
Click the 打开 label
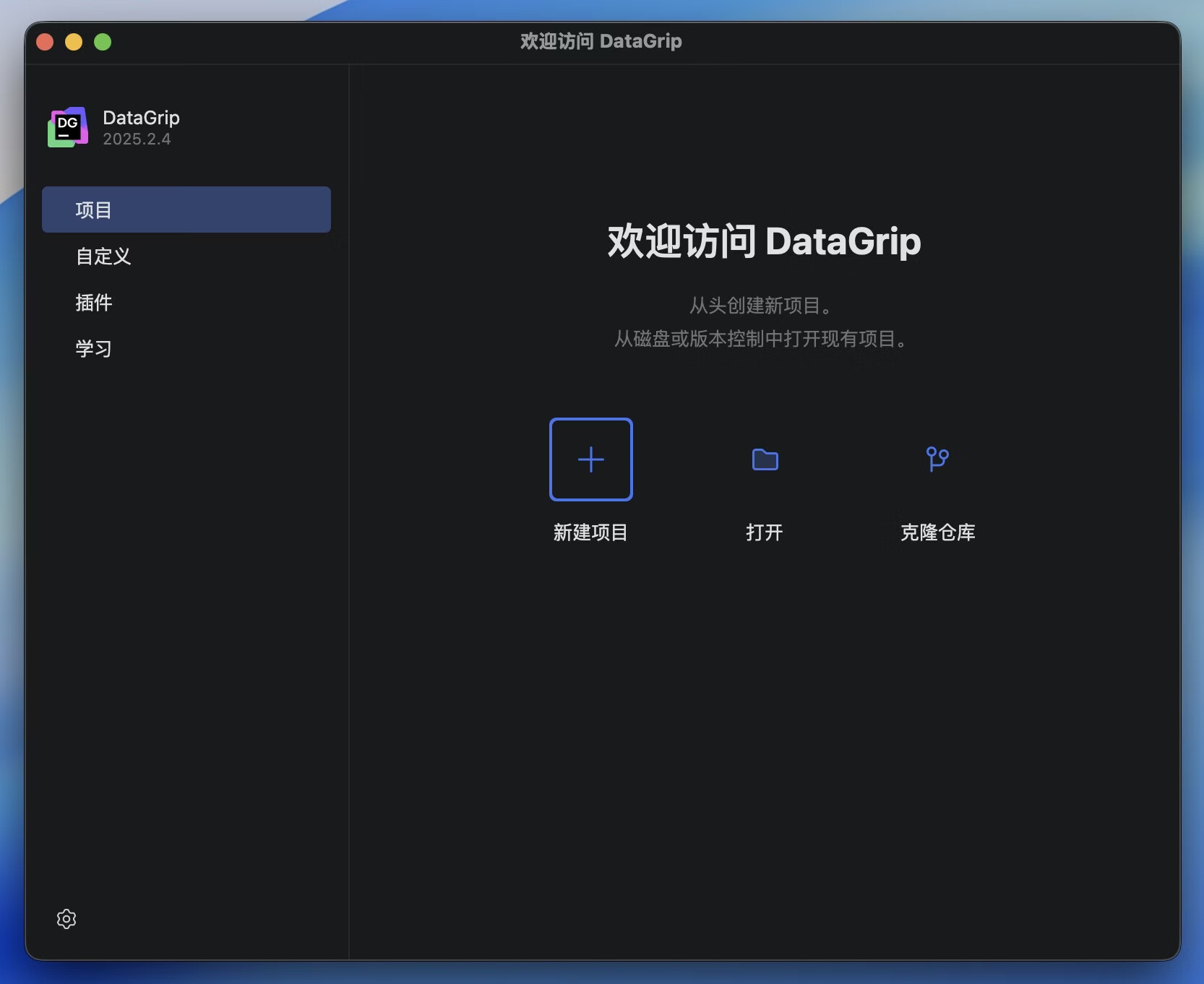[764, 532]
